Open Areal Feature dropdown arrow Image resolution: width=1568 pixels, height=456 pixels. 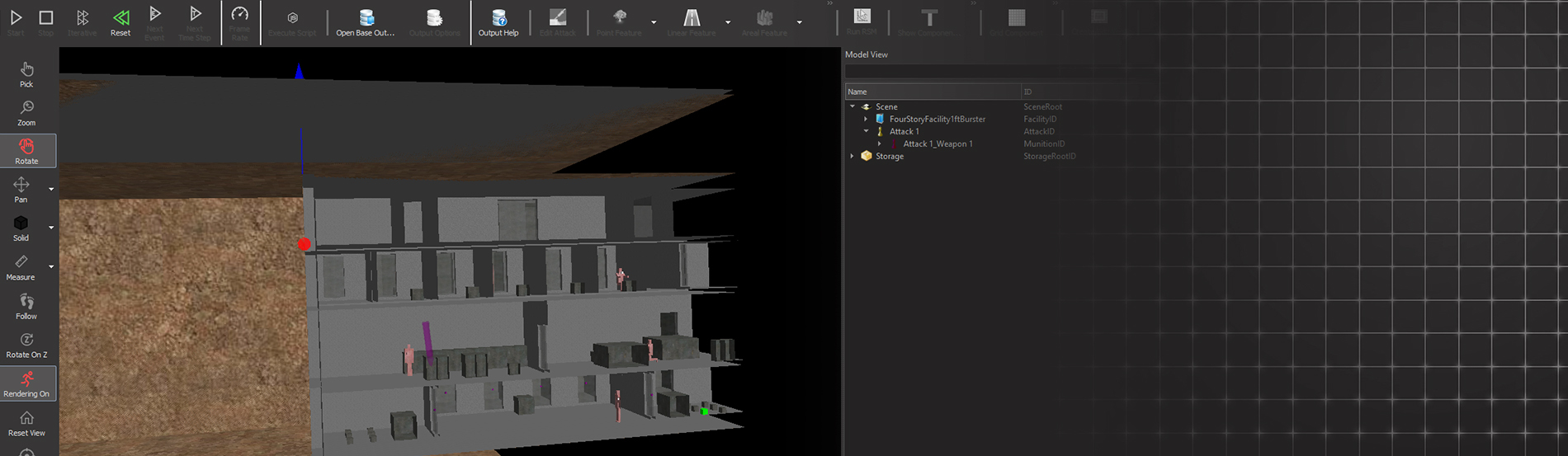[799, 22]
